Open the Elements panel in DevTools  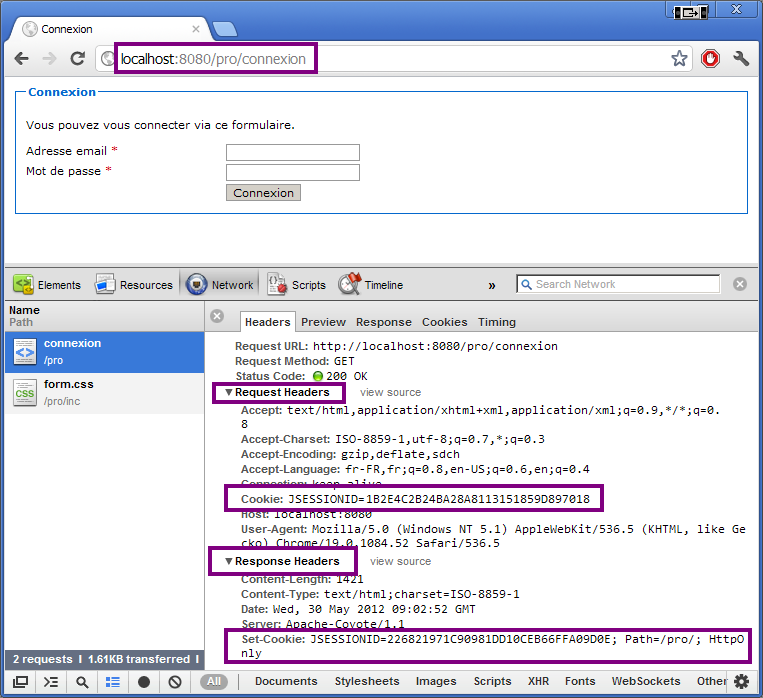tap(47, 285)
